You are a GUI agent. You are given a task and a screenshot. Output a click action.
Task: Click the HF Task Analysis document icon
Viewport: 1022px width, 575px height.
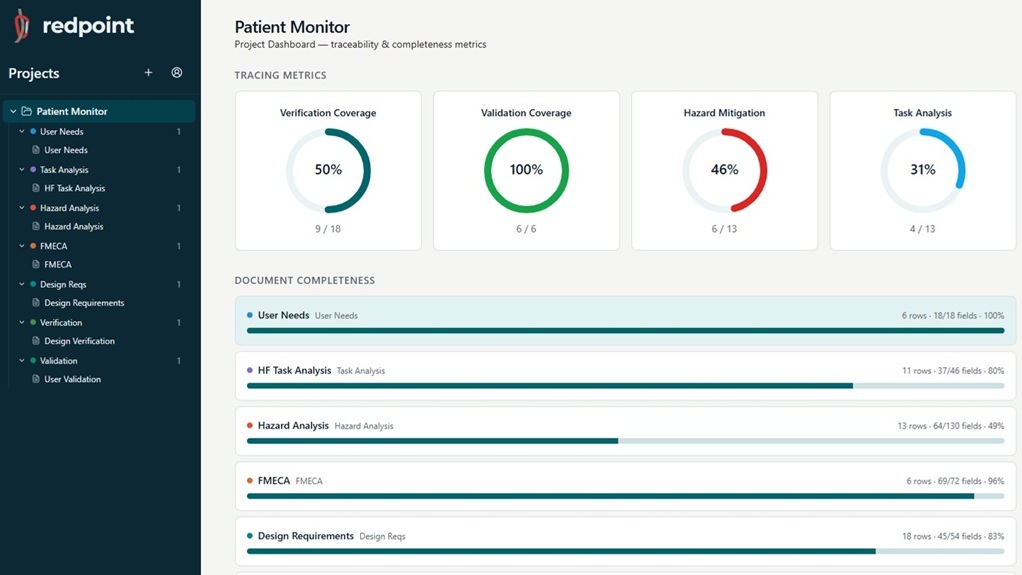click(36, 188)
